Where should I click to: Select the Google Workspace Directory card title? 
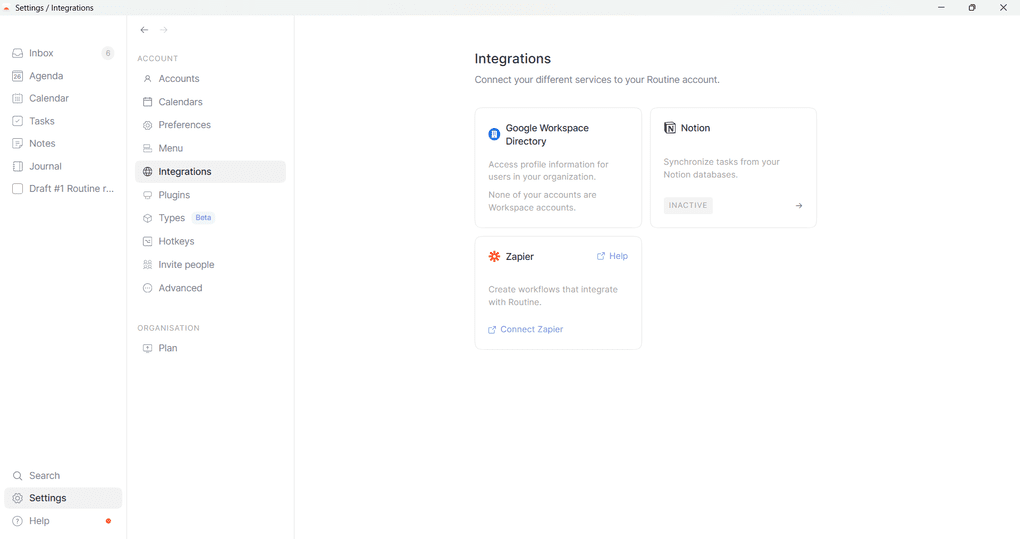(x=547, y=135)
